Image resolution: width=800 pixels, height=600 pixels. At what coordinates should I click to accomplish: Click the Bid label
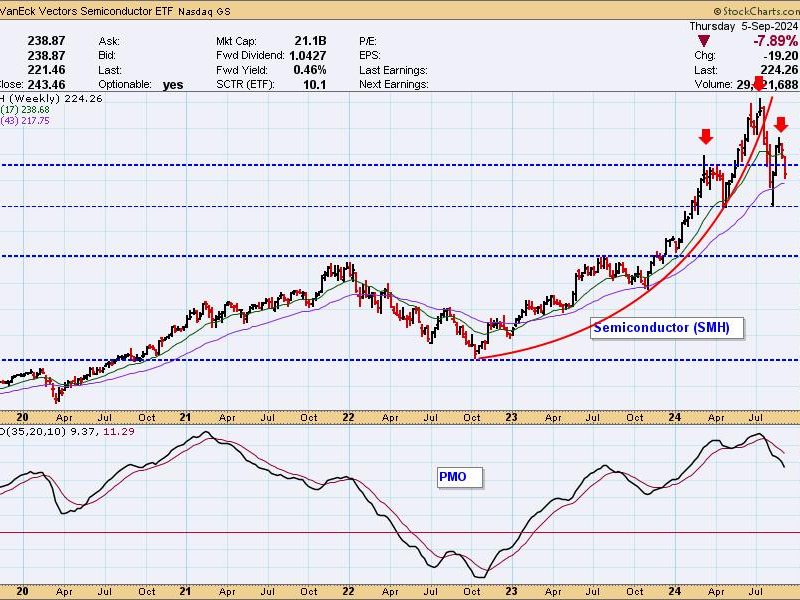point(107,55)
